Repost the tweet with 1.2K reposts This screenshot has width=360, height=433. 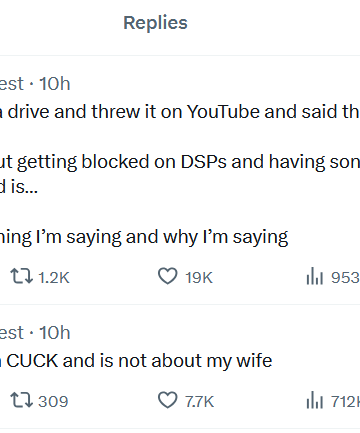click(21, 276)
